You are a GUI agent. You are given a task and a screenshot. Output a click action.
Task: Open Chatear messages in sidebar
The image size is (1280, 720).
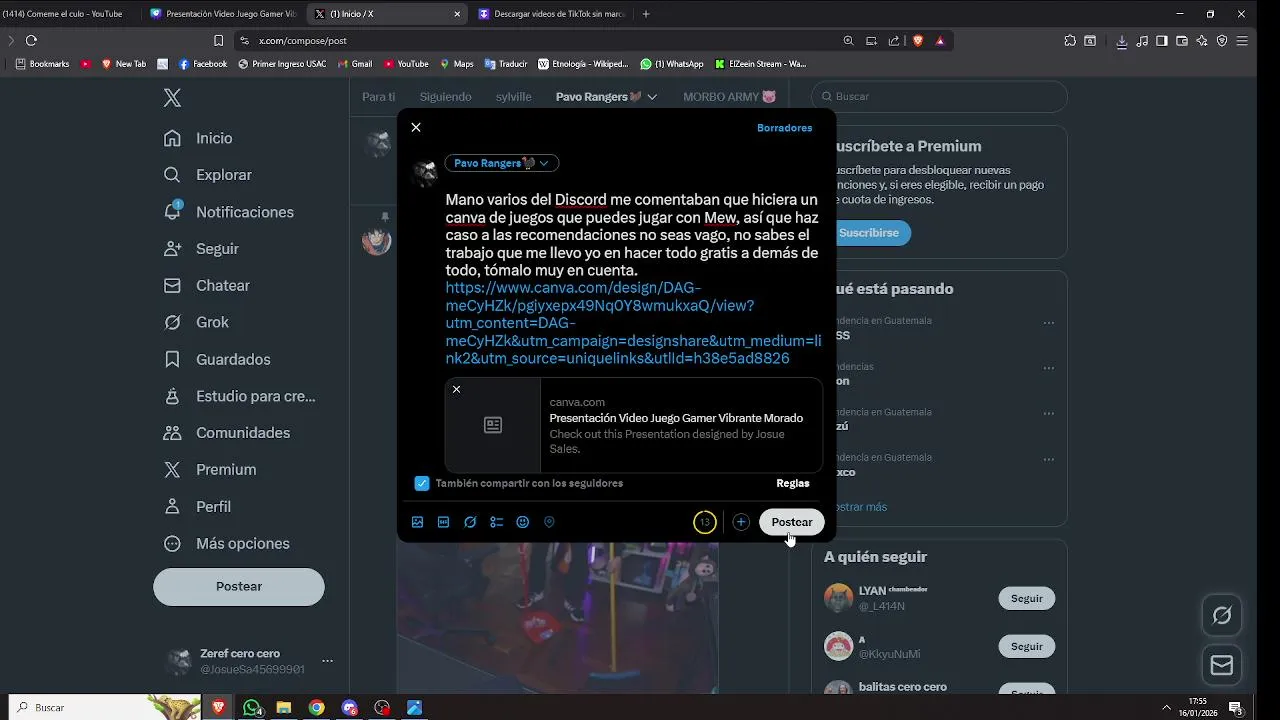point(207,286)
